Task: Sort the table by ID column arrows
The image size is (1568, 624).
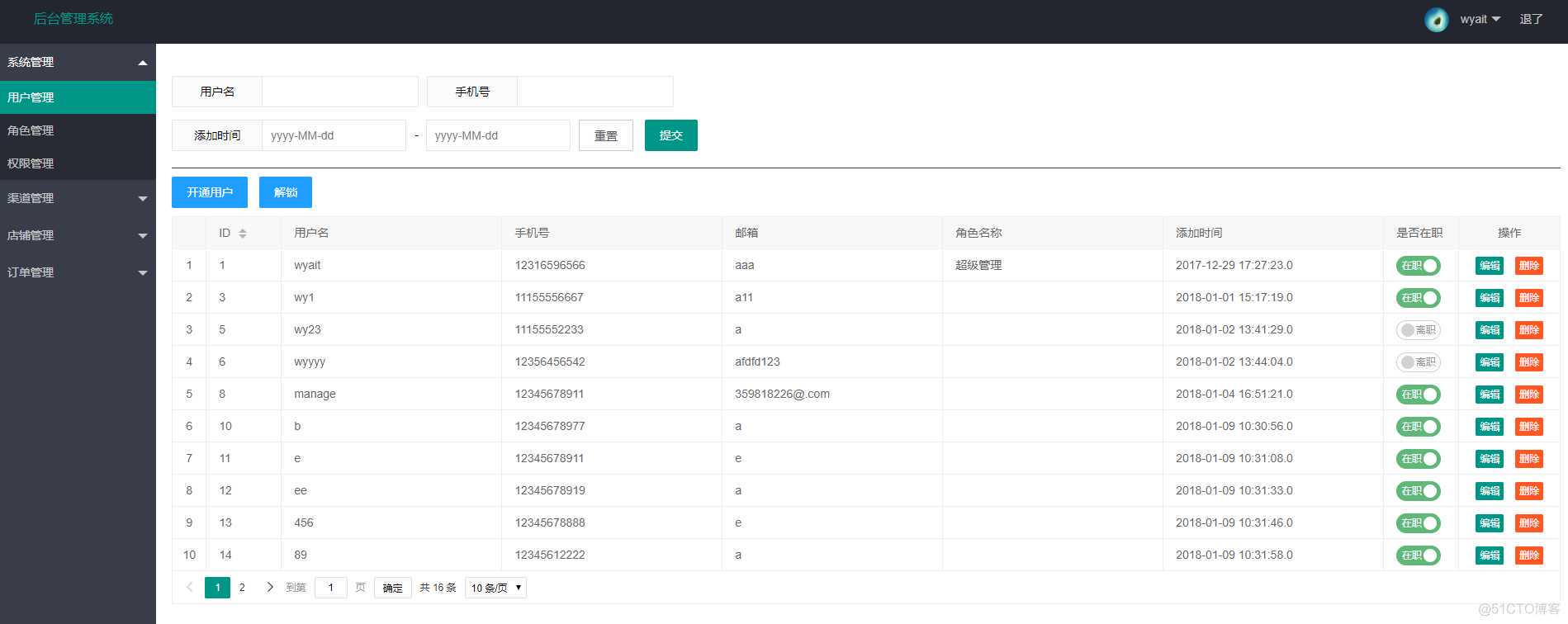Action: click(x=242, y=234)
